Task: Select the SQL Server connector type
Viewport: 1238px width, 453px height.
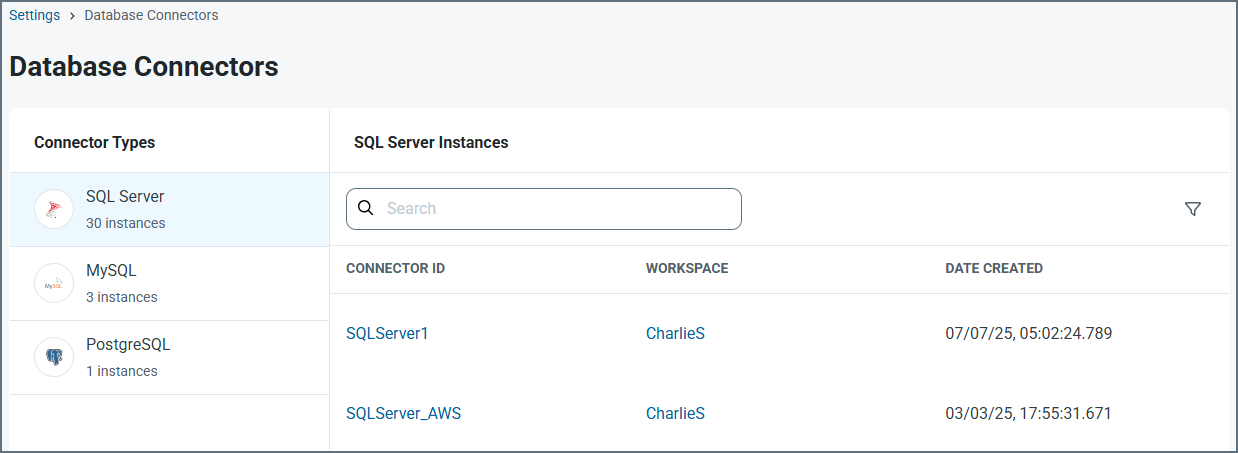Action: tap(125, 197)
